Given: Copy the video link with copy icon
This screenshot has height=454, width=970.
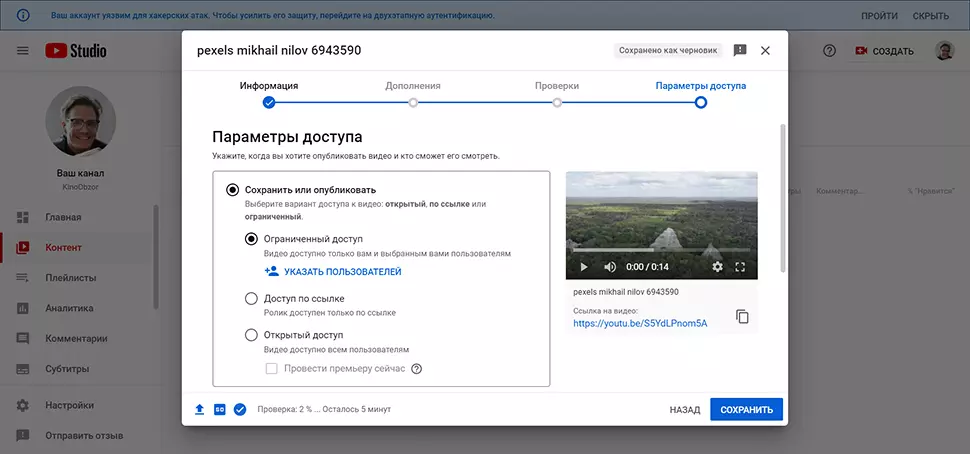Looking at the screenshot, I should [x=742, y=317].
